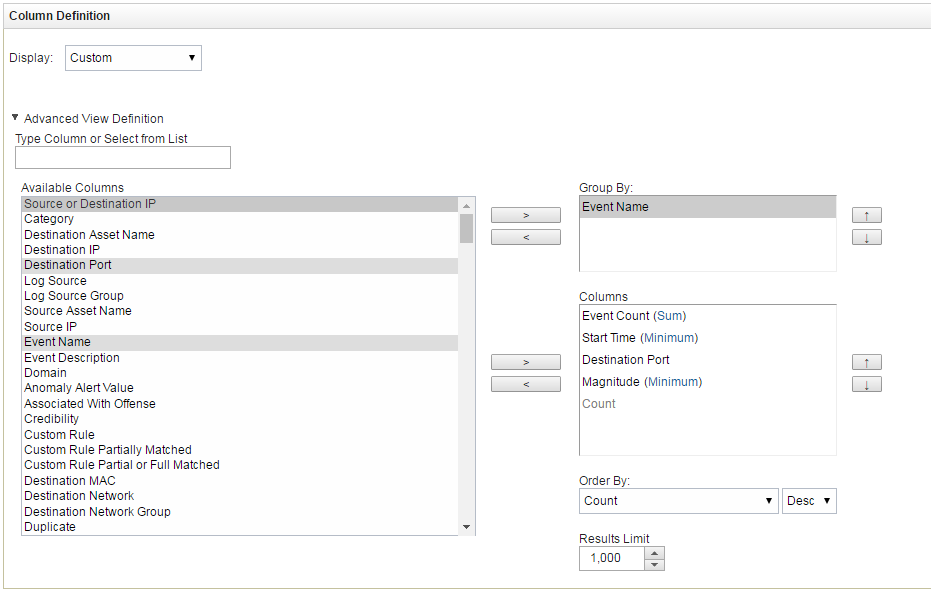Click the upper left-arrow to remove from Group By

pos(525,236)
